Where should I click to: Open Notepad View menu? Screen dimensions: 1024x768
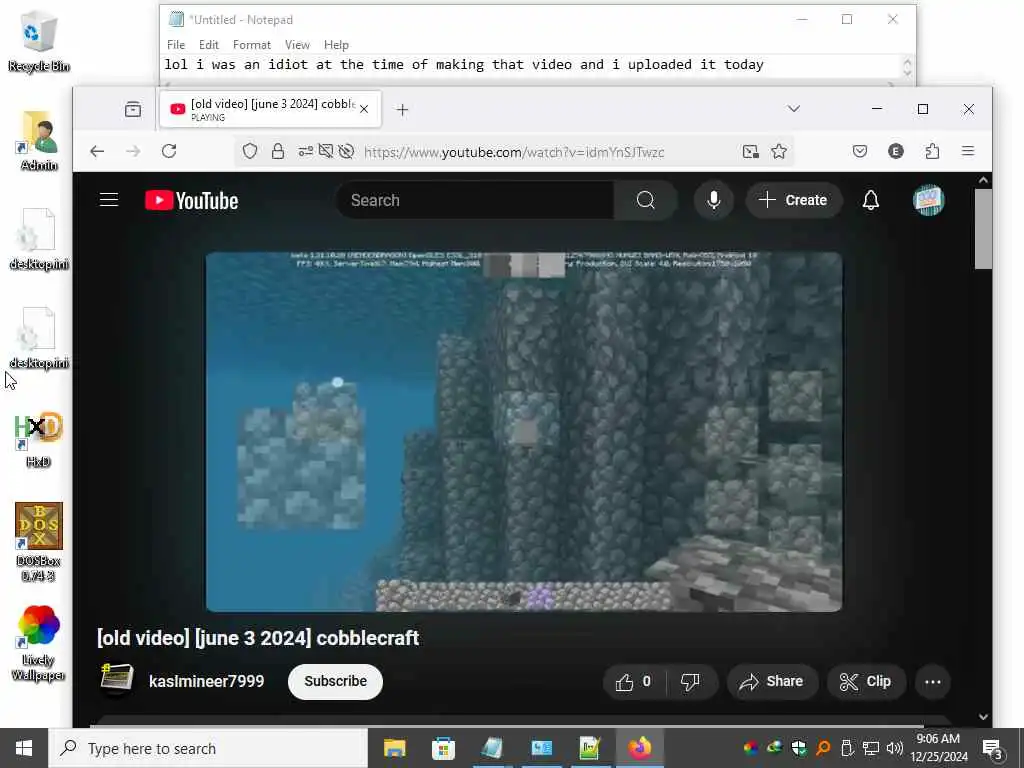[x=297, y=44]
